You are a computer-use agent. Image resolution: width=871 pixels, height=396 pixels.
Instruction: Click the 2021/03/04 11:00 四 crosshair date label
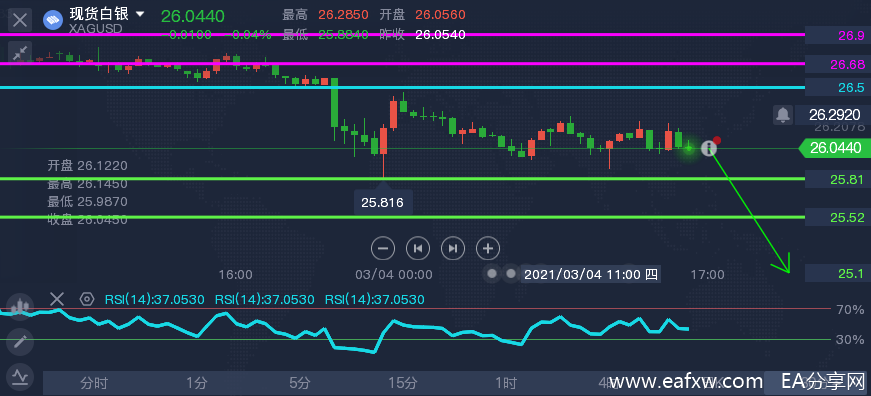pyautogui.click(x=591, y=274)
